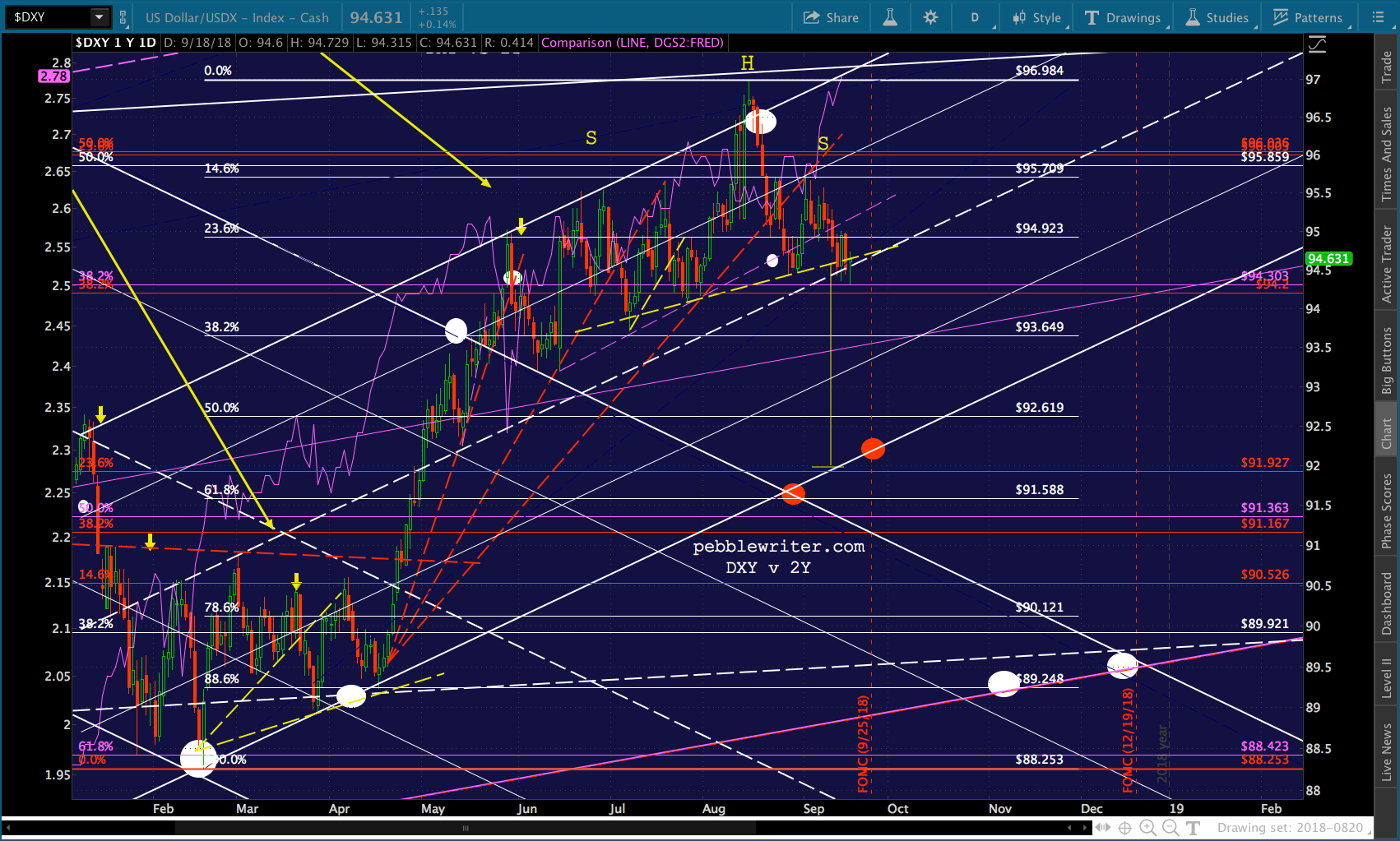Click the $95.709 Fibonacci level label
This screenshot has width=1400, height=841.
(1039, 169)
